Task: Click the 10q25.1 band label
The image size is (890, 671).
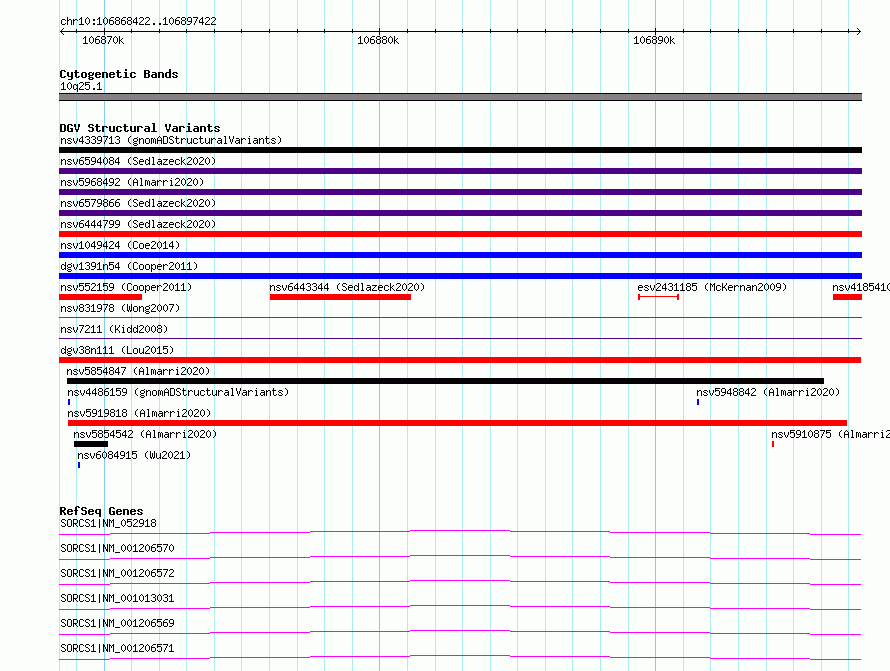Action: click(81, 86)
